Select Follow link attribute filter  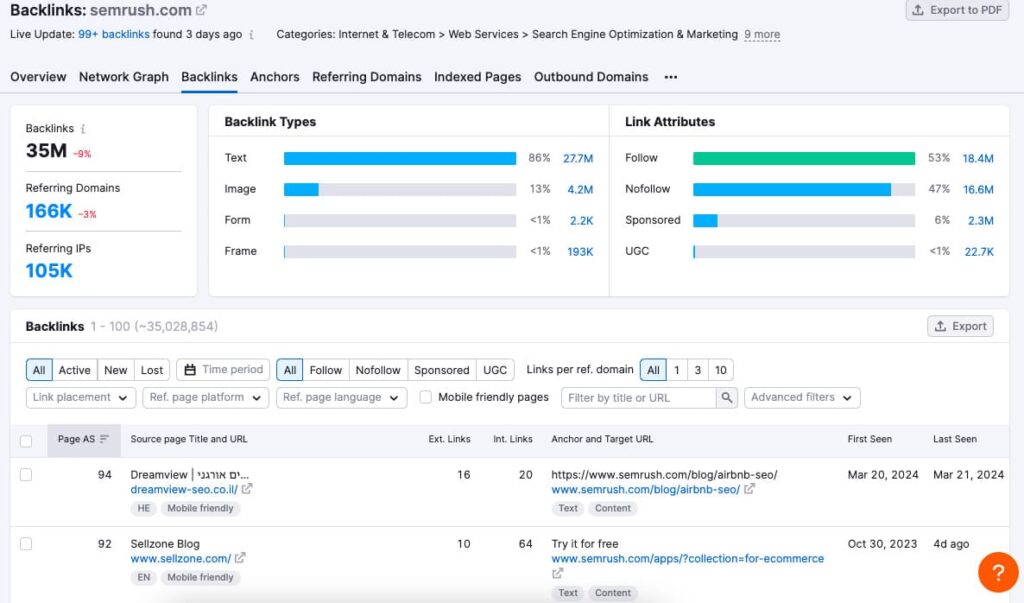325,370
